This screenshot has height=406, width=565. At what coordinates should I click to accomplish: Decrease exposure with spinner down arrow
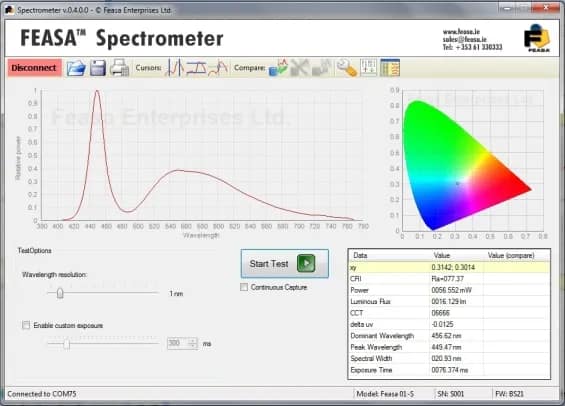pyautogui.click(x=193, y=346)
